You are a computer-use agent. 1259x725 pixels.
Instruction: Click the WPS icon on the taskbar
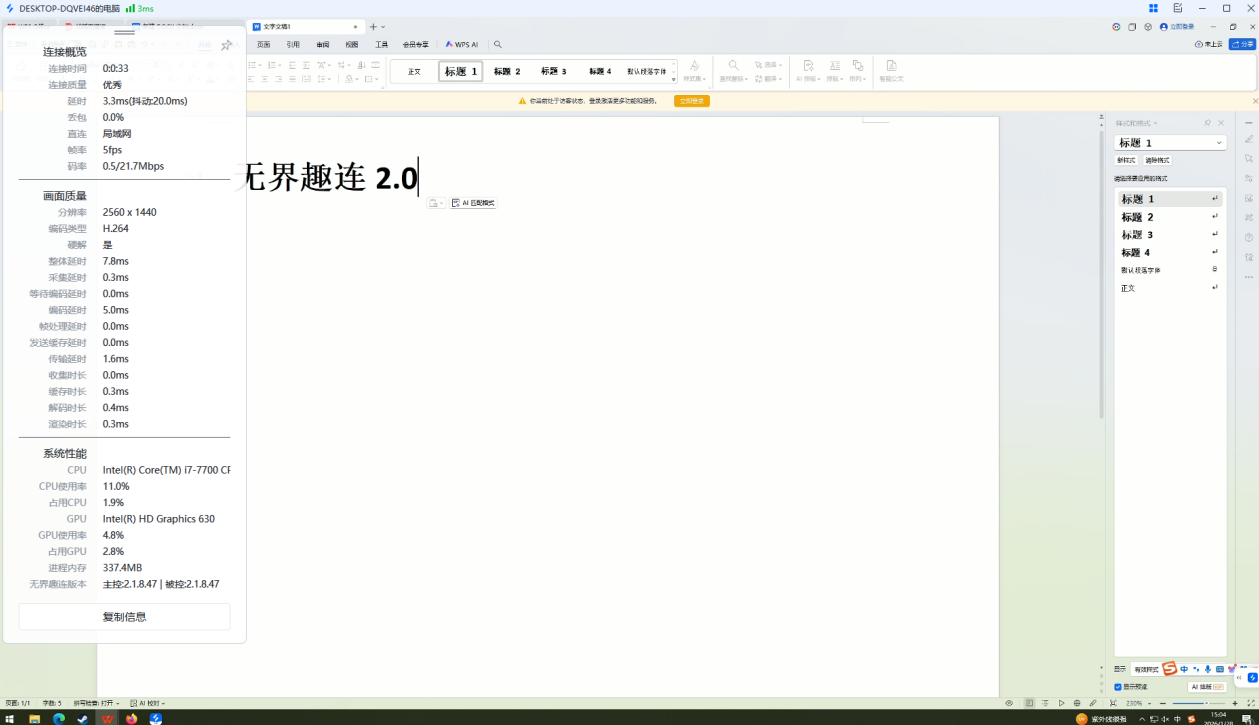(107, 718)
